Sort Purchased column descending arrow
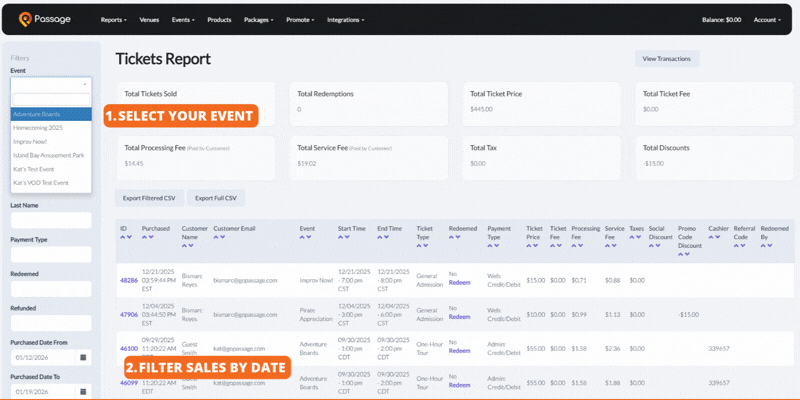 (x=151, y=237)
